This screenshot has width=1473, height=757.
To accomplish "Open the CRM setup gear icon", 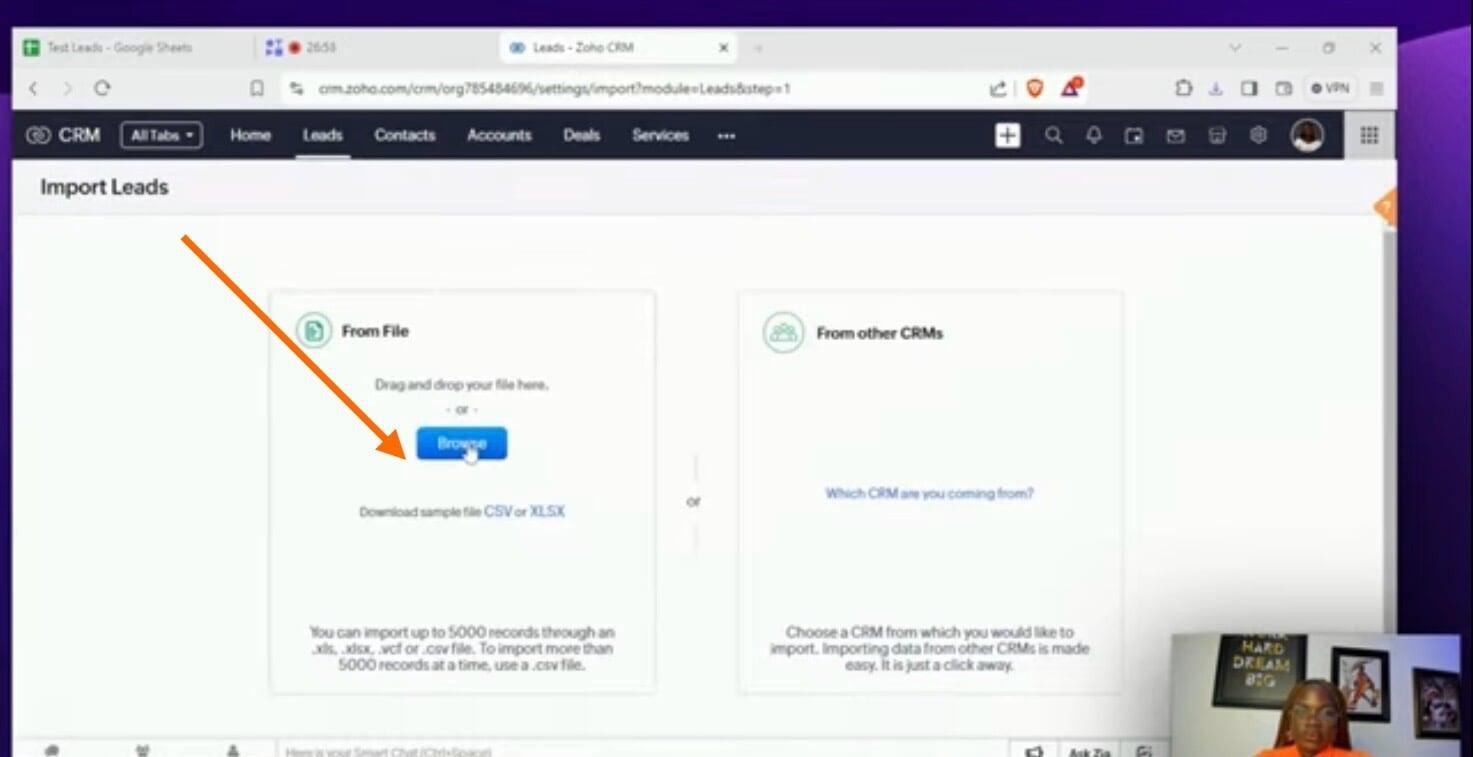I will [1259, 135].
